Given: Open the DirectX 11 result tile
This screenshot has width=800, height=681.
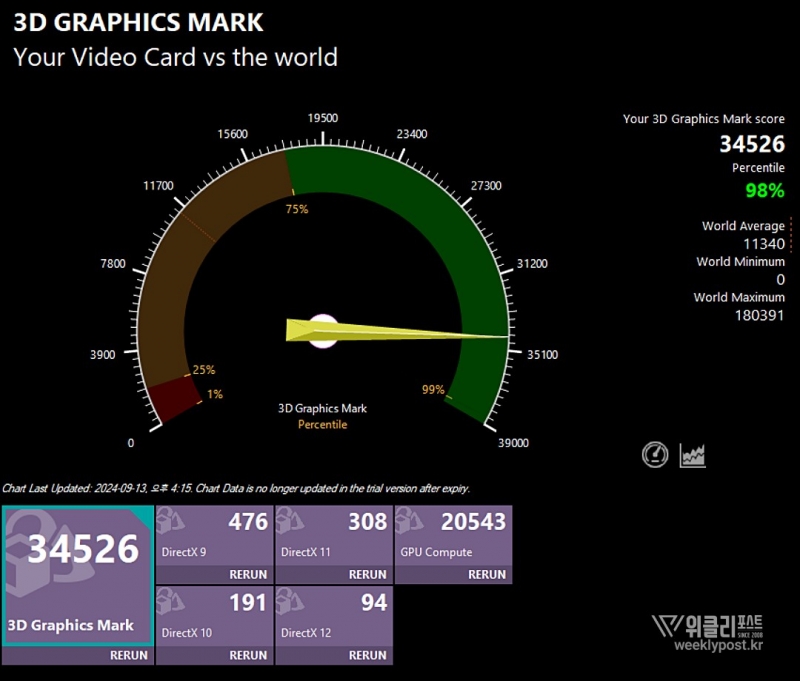Looking at the screenshot, I should [334, 536].
